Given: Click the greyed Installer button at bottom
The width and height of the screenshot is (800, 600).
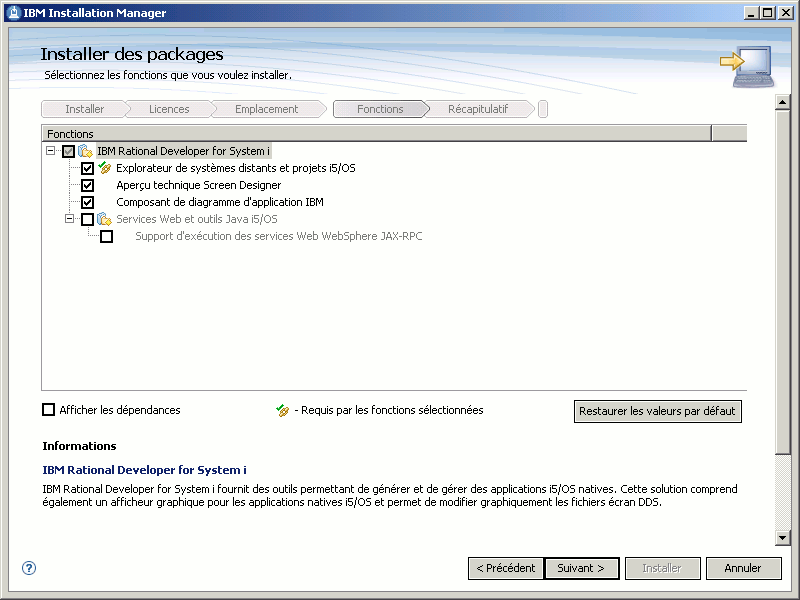Looking at the screenshot, I should coord(662,568).
